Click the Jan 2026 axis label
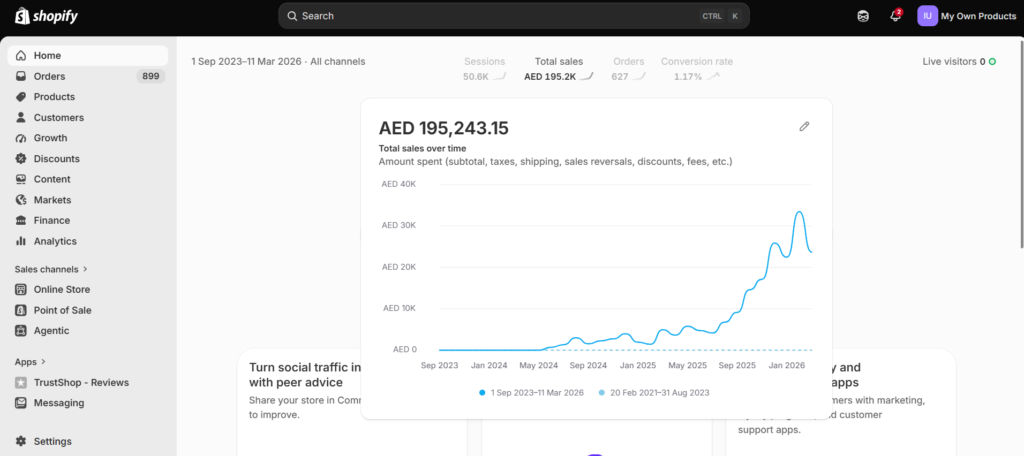 785,365
